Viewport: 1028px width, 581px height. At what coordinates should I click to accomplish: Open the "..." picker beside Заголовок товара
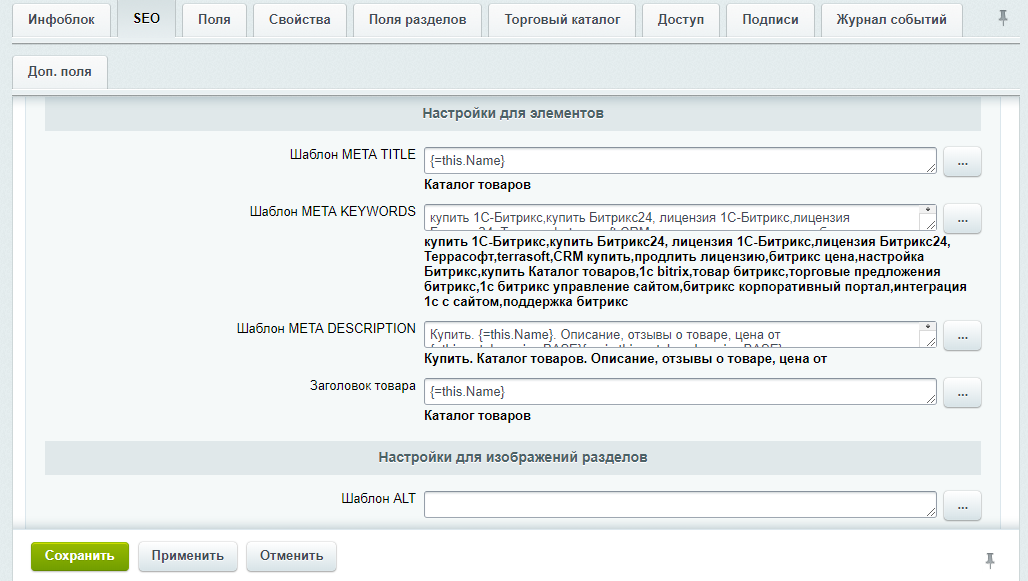point(961,392)
